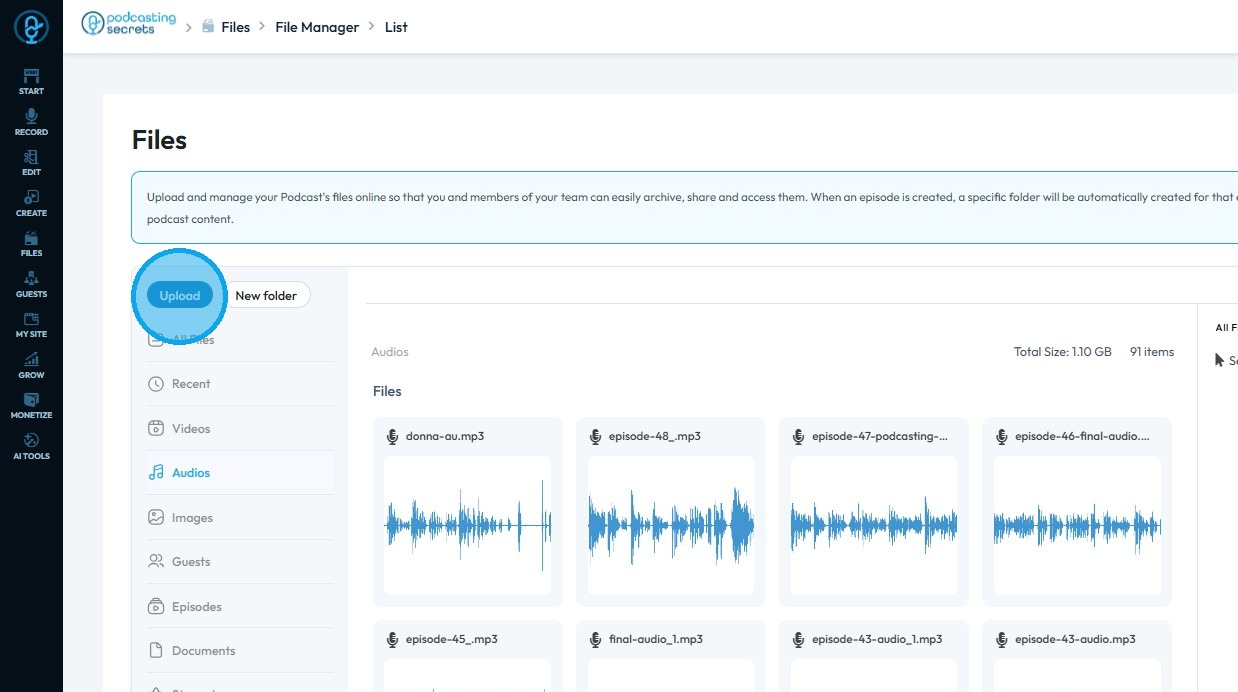This screenshot has width=1238, height=692.
Task: Open the My Site section
Action: 31,325
